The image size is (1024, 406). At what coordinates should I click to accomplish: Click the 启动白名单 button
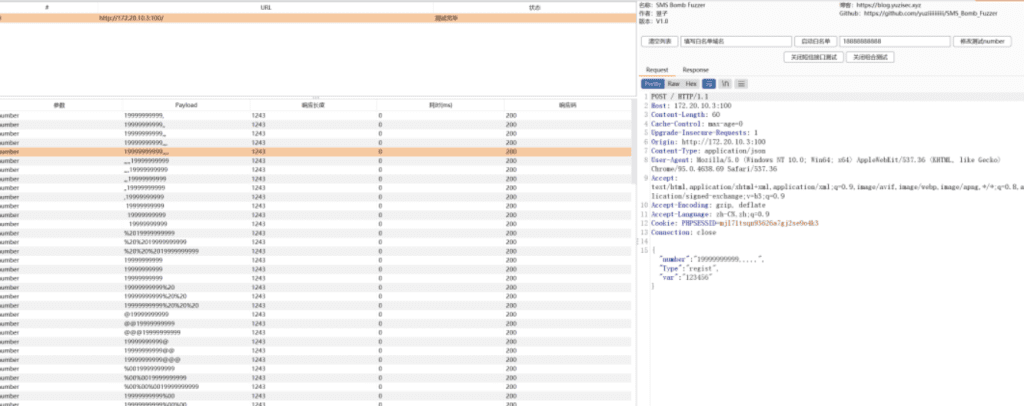coord(816,41)
